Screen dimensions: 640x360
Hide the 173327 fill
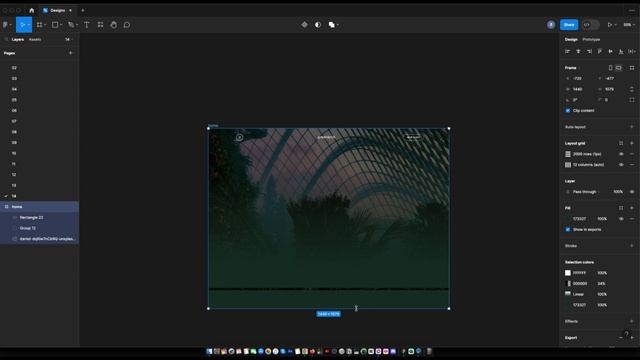pos(621,219)
